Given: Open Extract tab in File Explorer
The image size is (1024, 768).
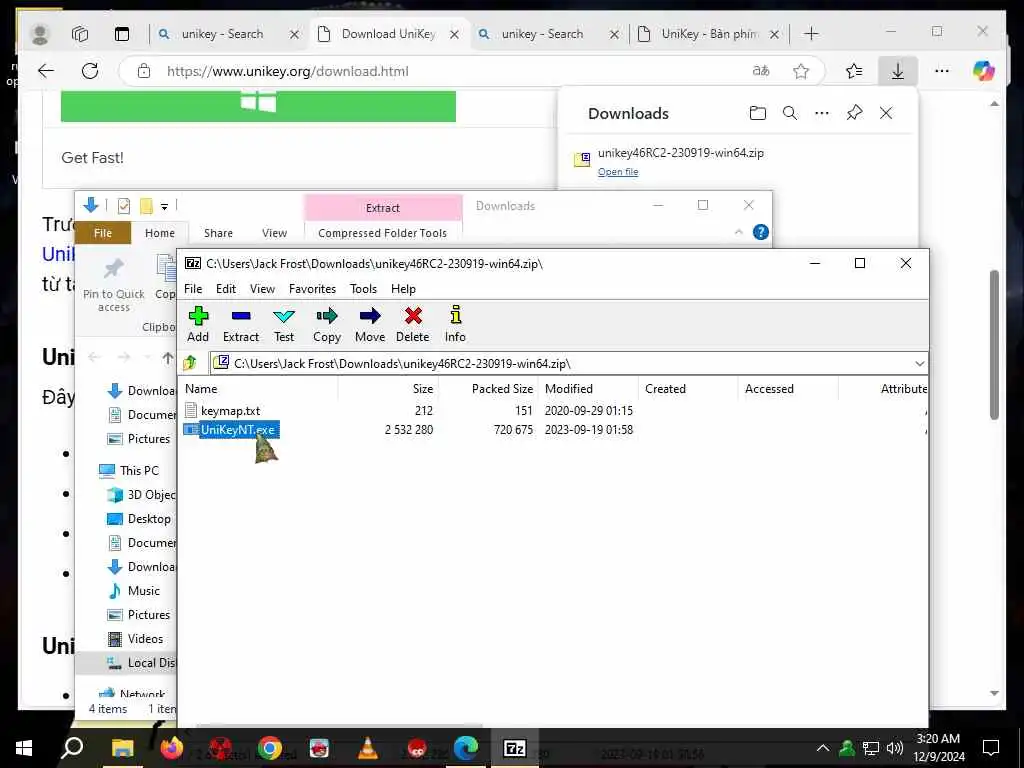Looking at the screenshot, I should pos(383,208).
